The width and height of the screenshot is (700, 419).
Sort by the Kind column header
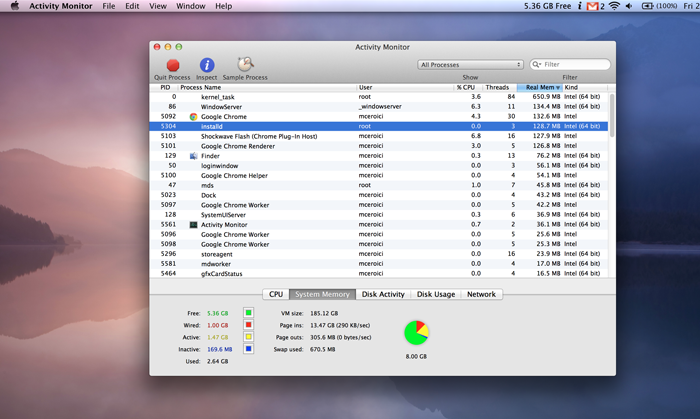point(585,87)
